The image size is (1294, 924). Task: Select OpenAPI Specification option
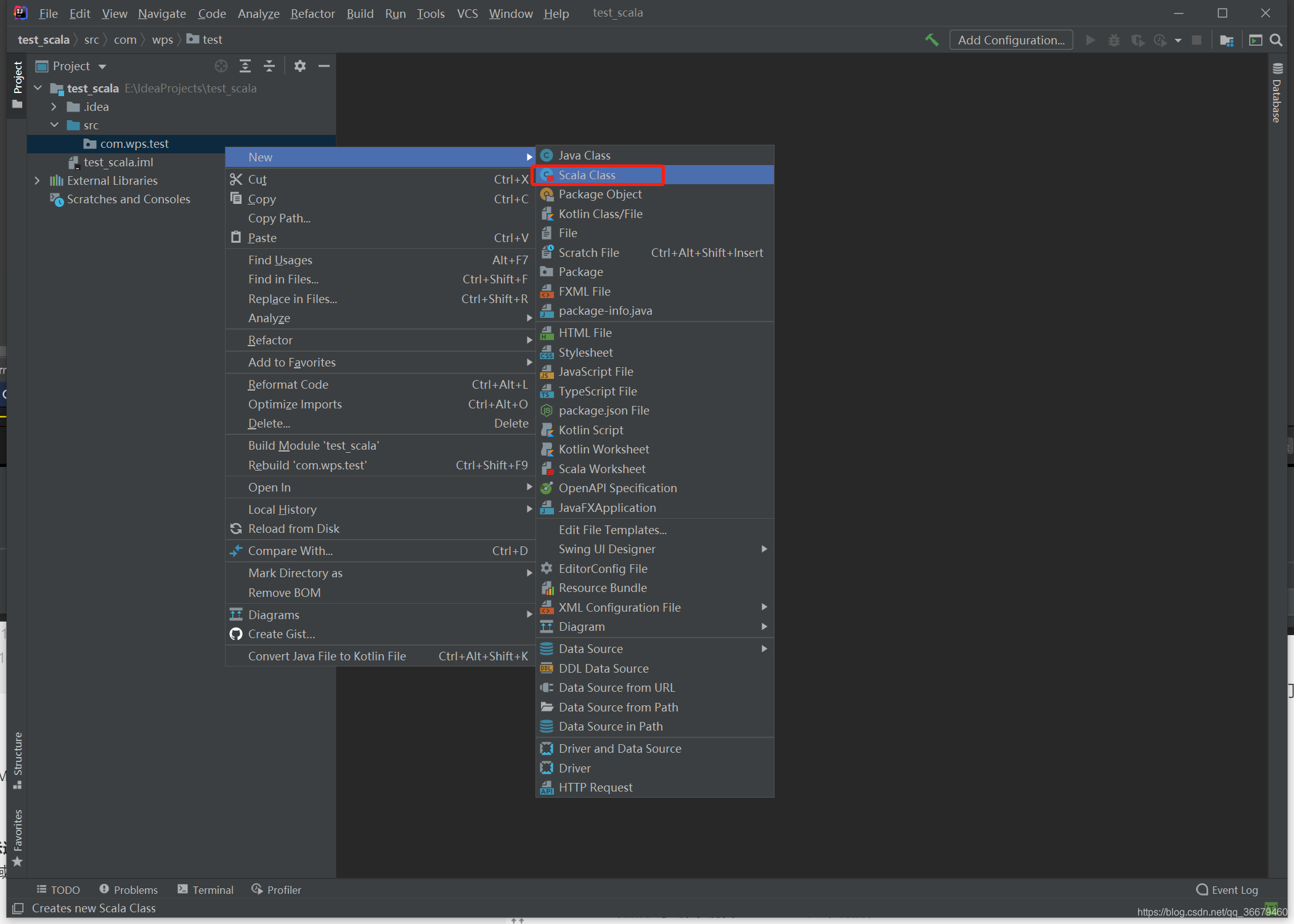click(655, 488)
